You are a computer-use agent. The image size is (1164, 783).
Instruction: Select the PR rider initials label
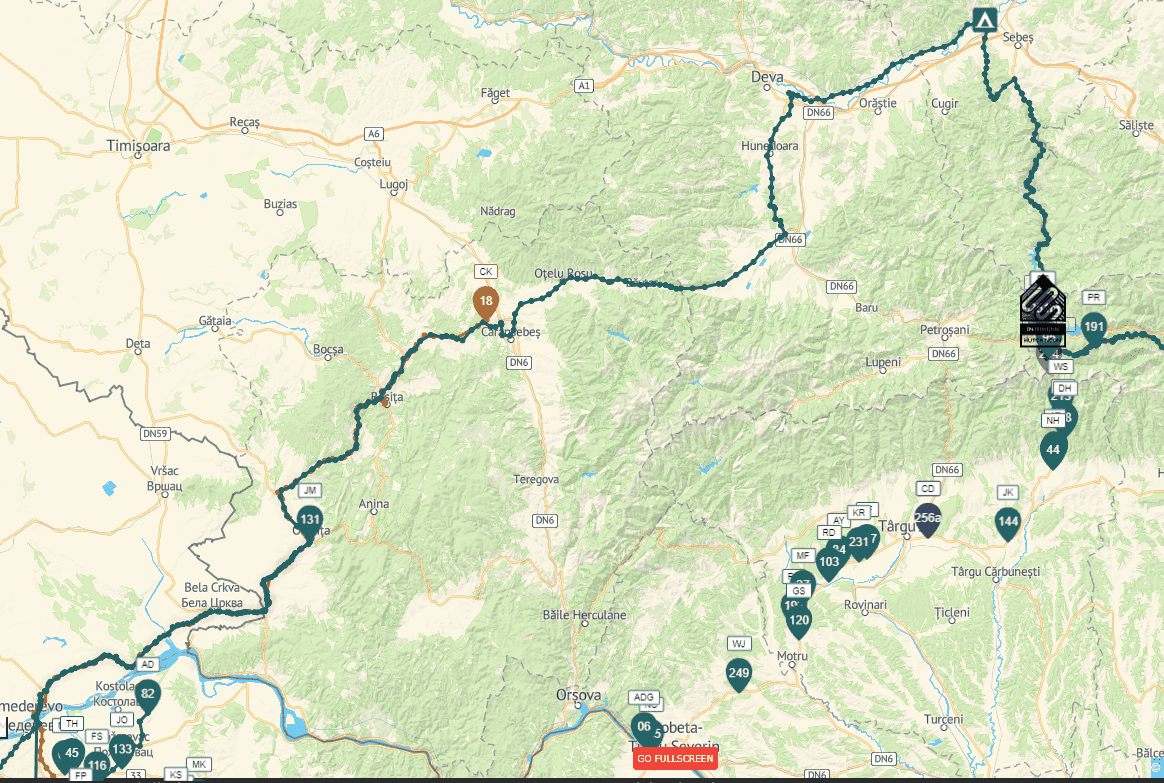[1093, 298]
